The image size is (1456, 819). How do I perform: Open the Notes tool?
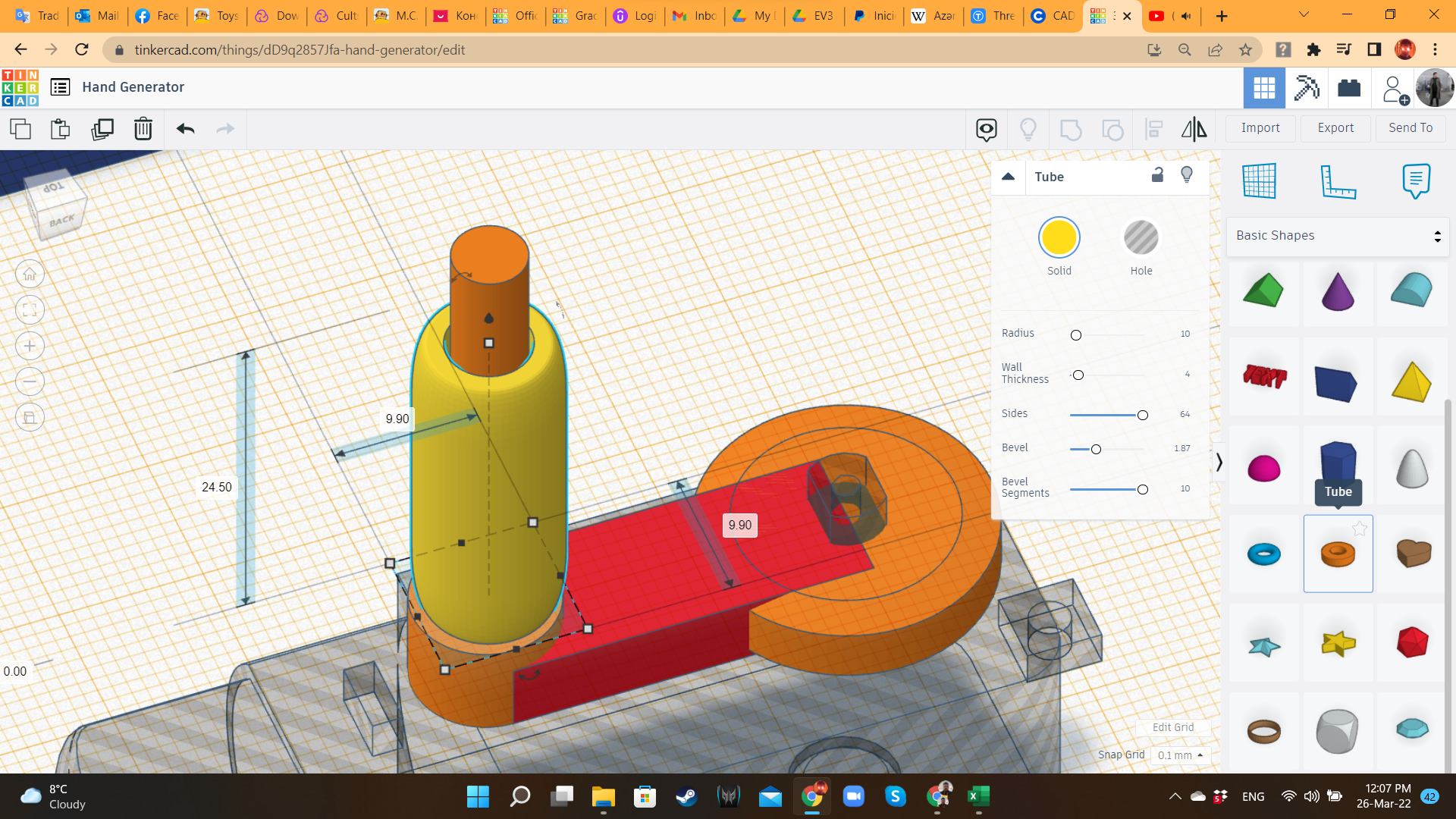click(x=1416, y=181)
